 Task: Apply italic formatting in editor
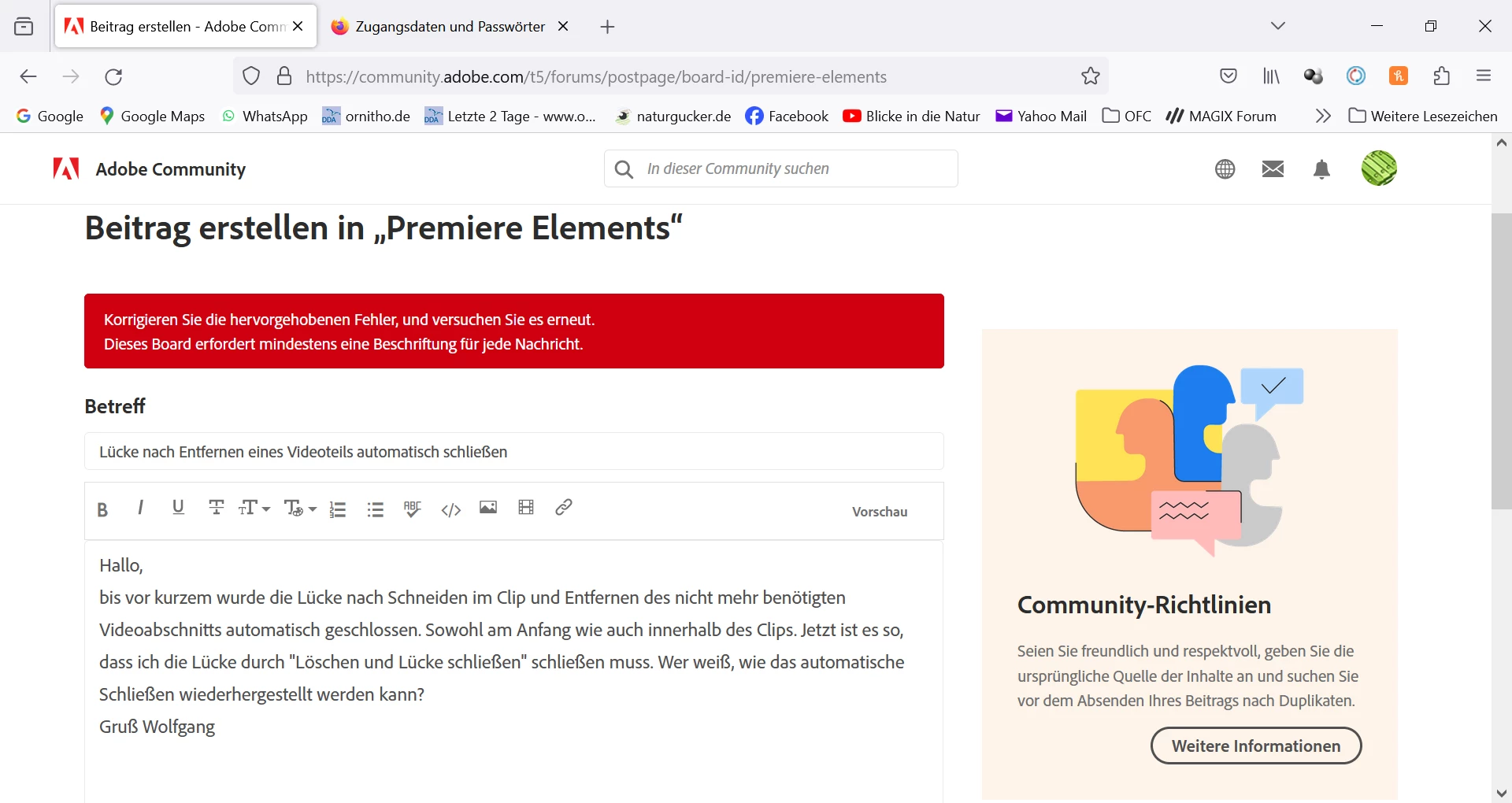click(x=140, y=508)
